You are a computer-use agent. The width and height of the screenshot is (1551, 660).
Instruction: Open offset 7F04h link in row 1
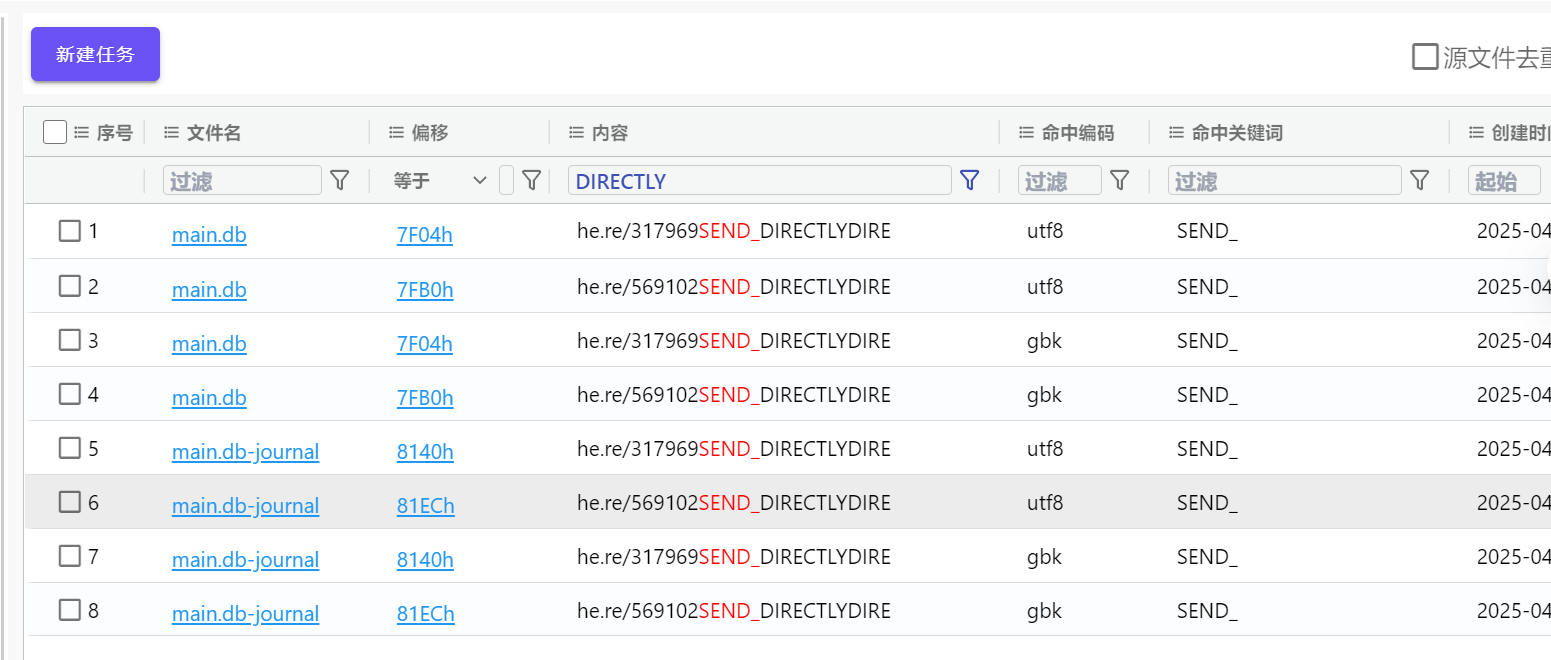tap(424, 236)
